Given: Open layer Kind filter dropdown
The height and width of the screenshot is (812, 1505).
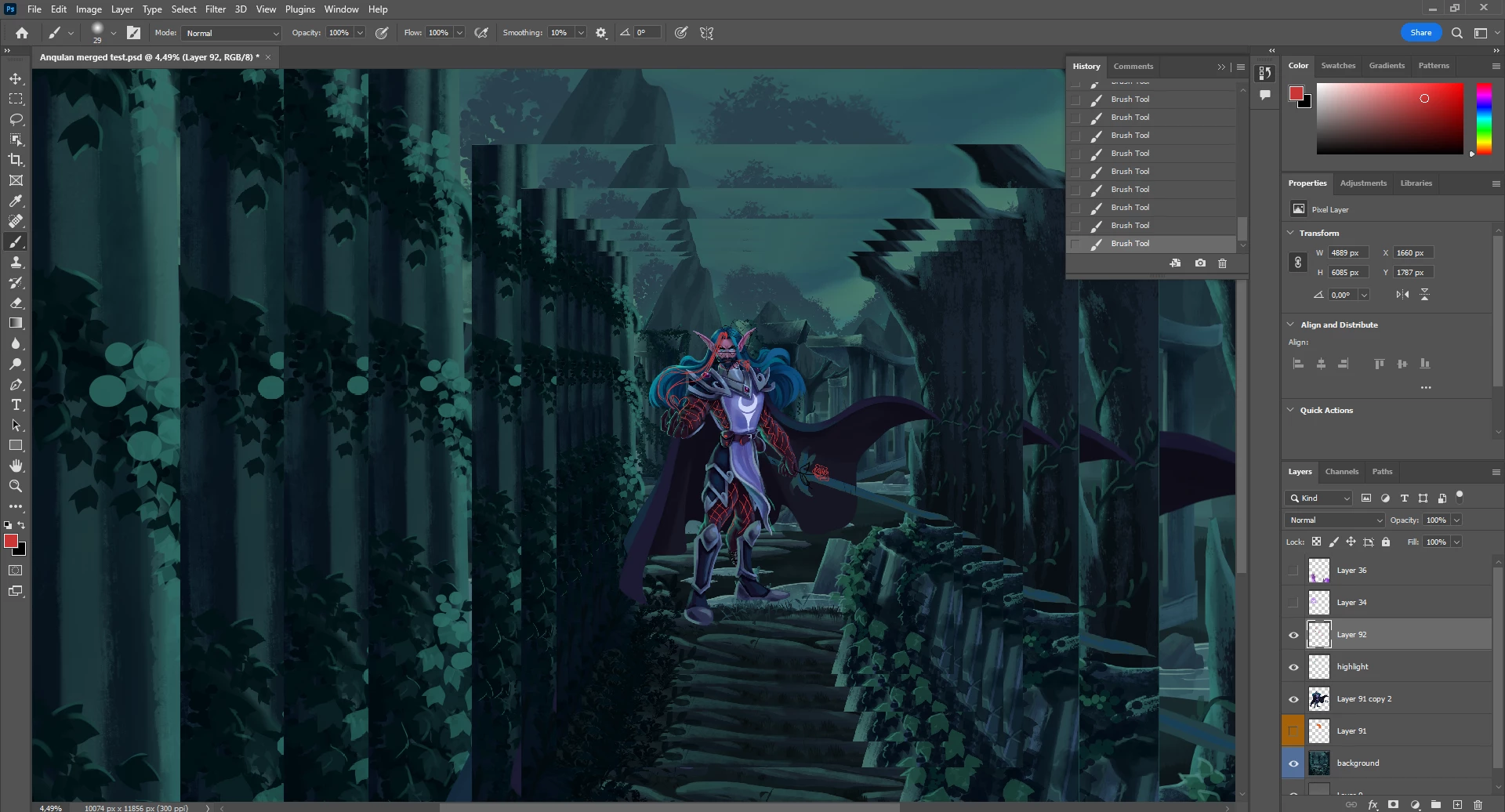Looking at the screenshot, I should click(1319, 498).
